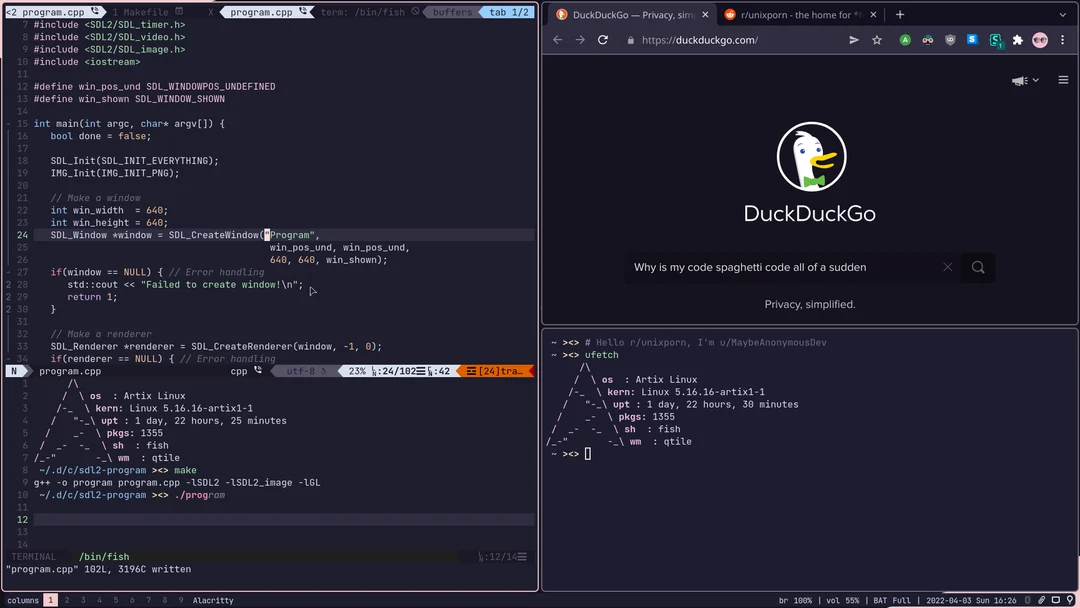The height and width of the screenshot is (608, 1080).
Task: Open the Chrome three-dot menu
Action: tap(1063, 40)
